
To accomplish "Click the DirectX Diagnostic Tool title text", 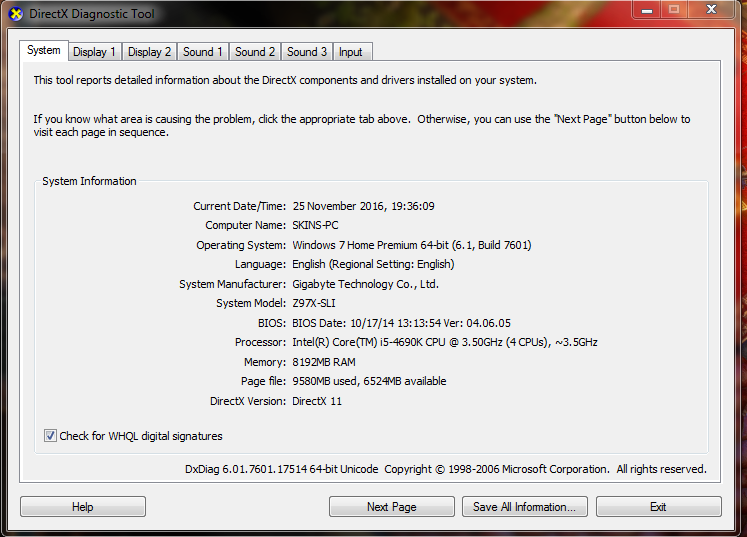I will coord(92,14).
